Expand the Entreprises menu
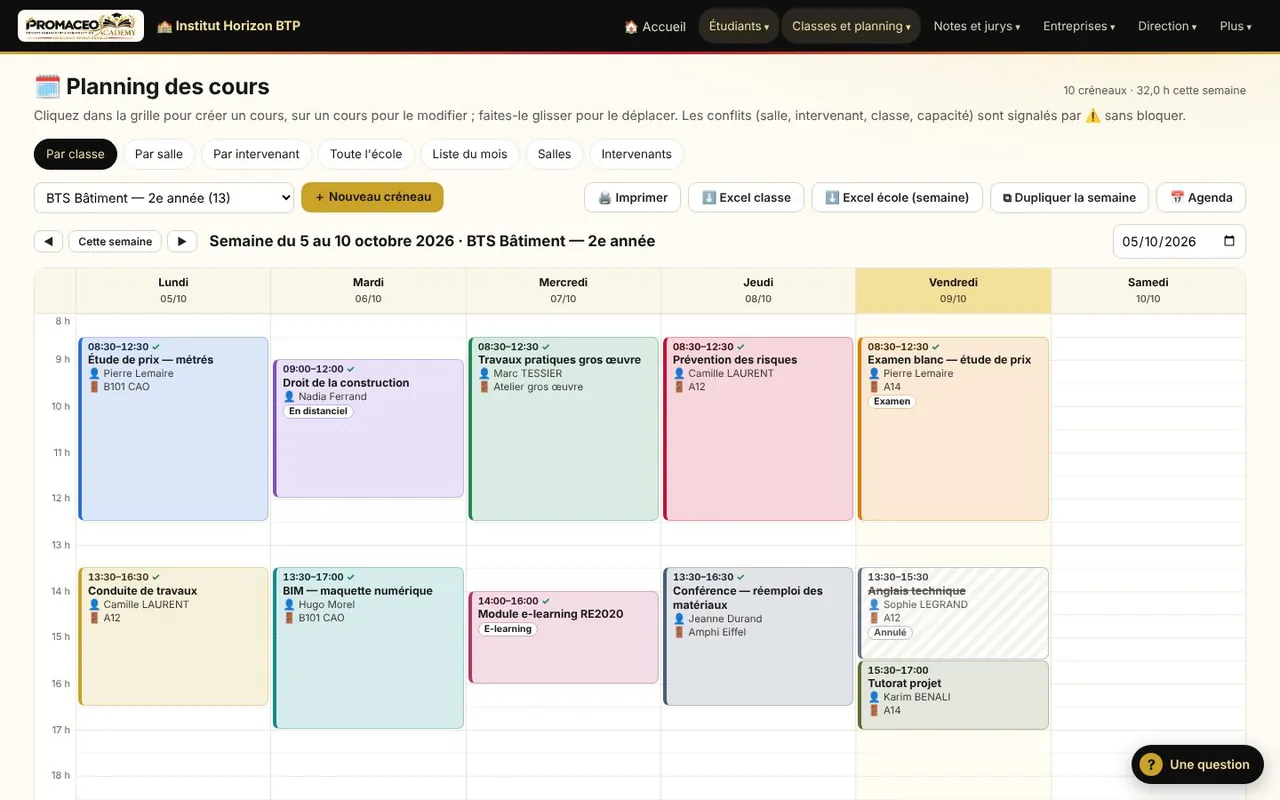The height and width of the screenshot is (800, 1280). 1079,26
